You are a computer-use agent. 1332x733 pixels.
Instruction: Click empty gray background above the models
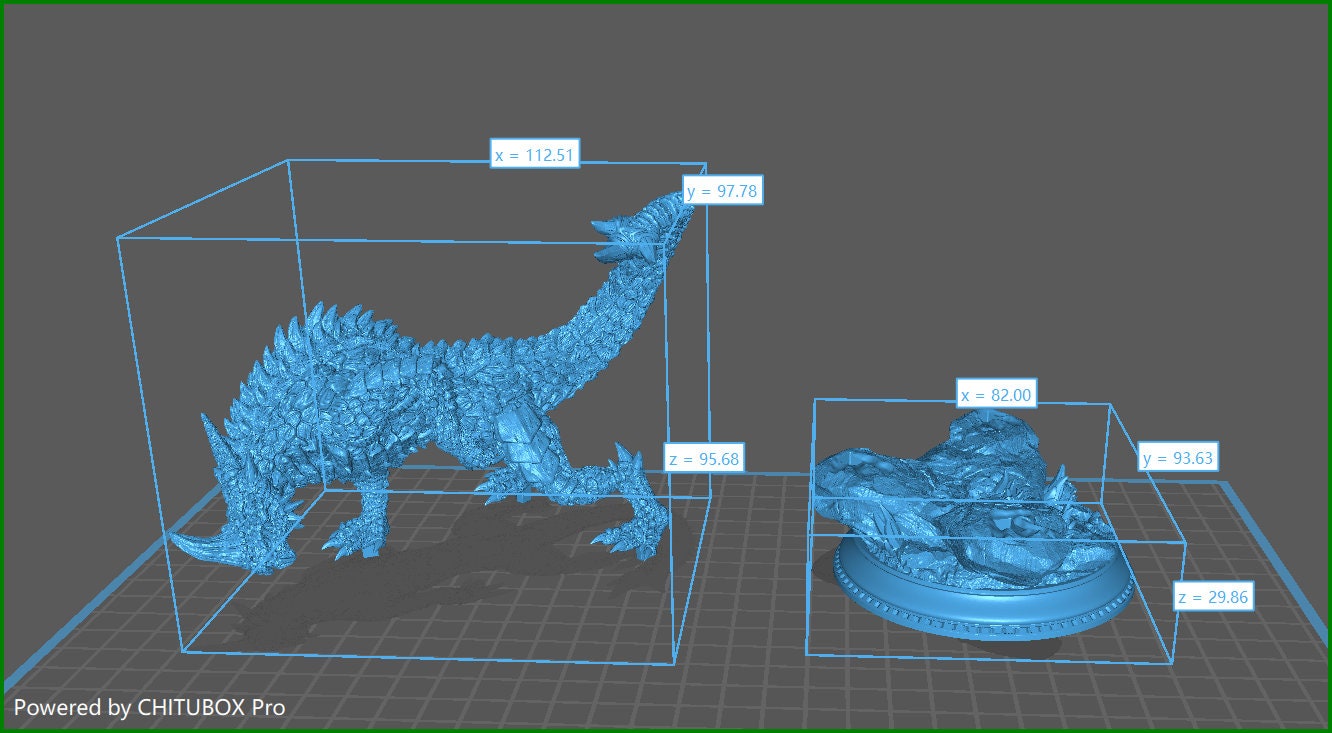[x=900, y=150]
